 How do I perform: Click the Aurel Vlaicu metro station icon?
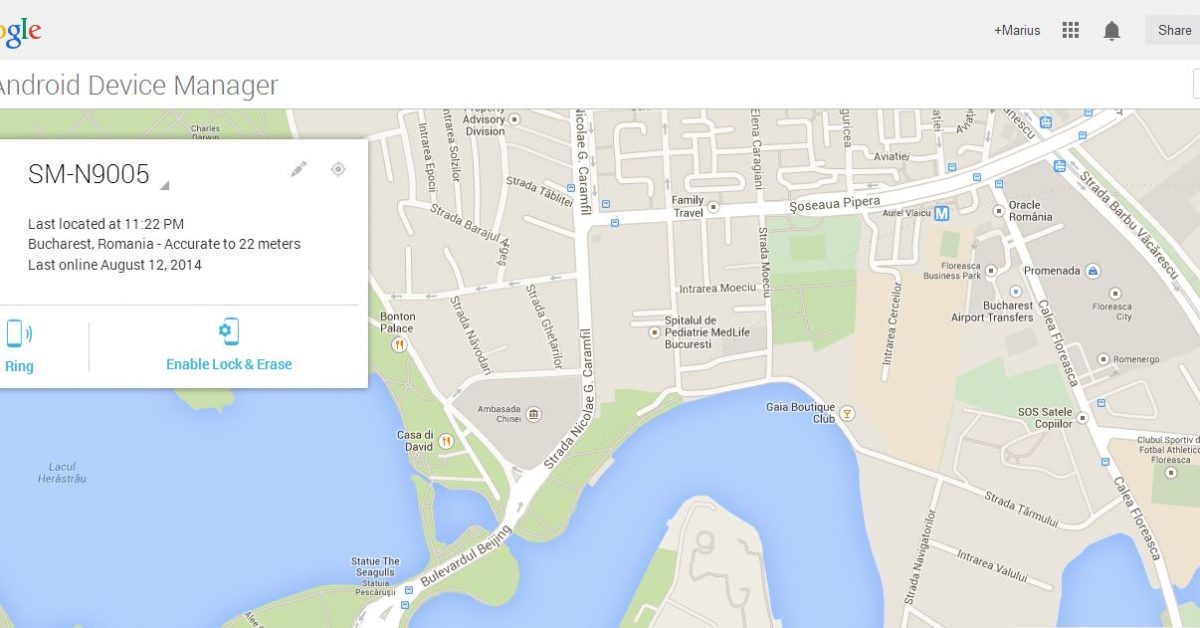tap(941, 212)
